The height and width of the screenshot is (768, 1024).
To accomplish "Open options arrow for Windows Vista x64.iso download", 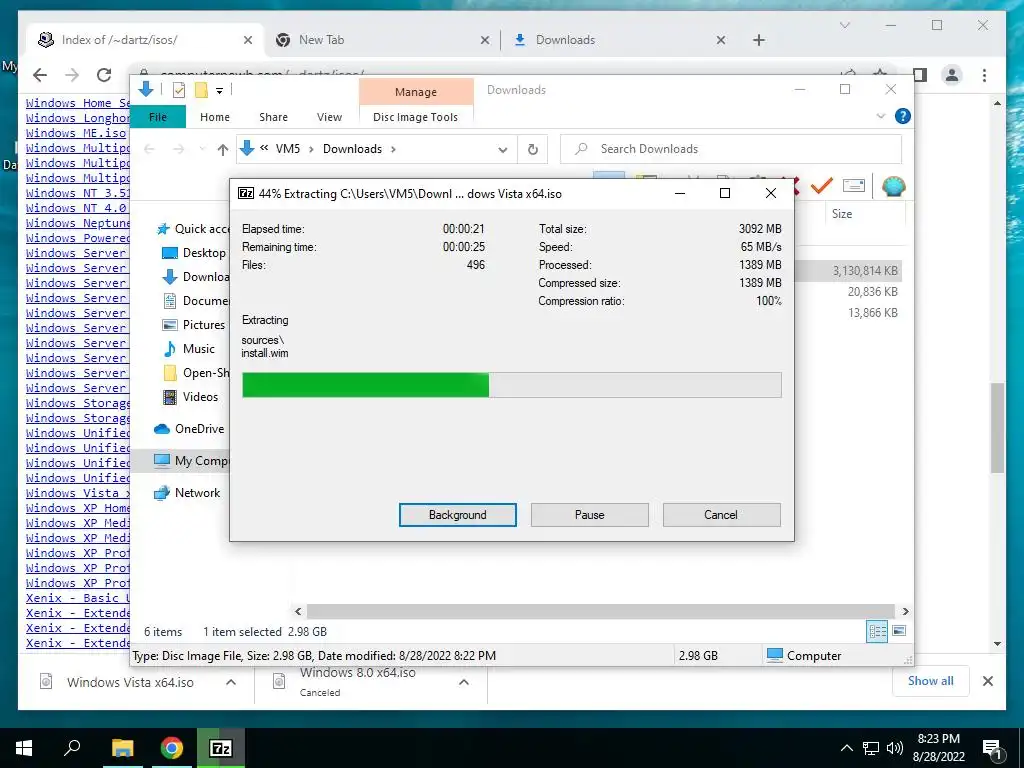I will [x=231, y=682].
